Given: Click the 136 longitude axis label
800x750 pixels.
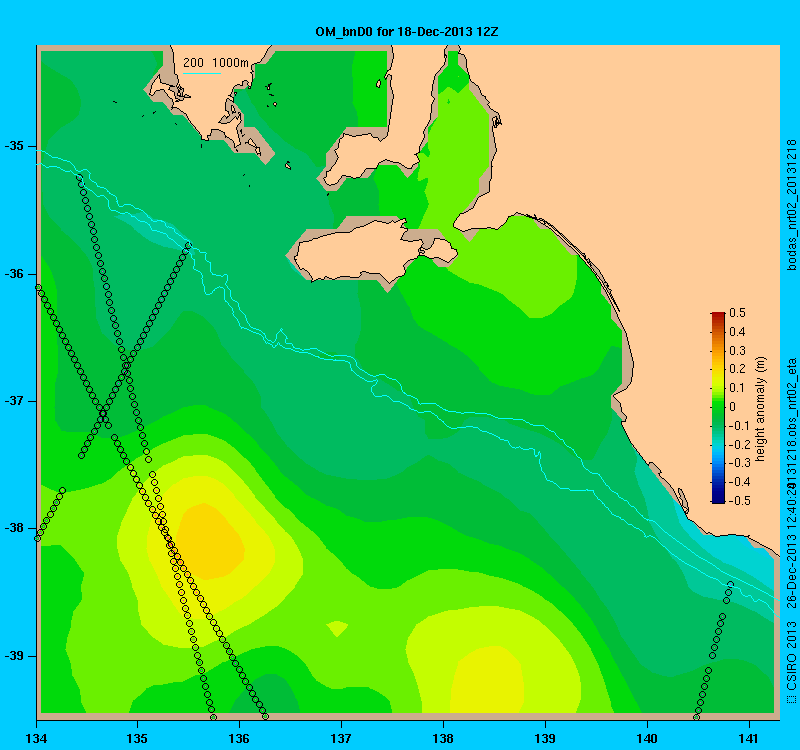Looking at the screenshot, I should 239,739.
